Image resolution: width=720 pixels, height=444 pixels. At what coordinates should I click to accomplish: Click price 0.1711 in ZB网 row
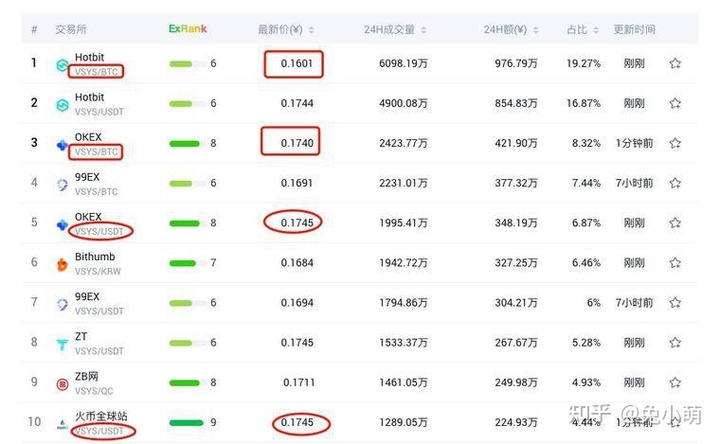(299, 382)
